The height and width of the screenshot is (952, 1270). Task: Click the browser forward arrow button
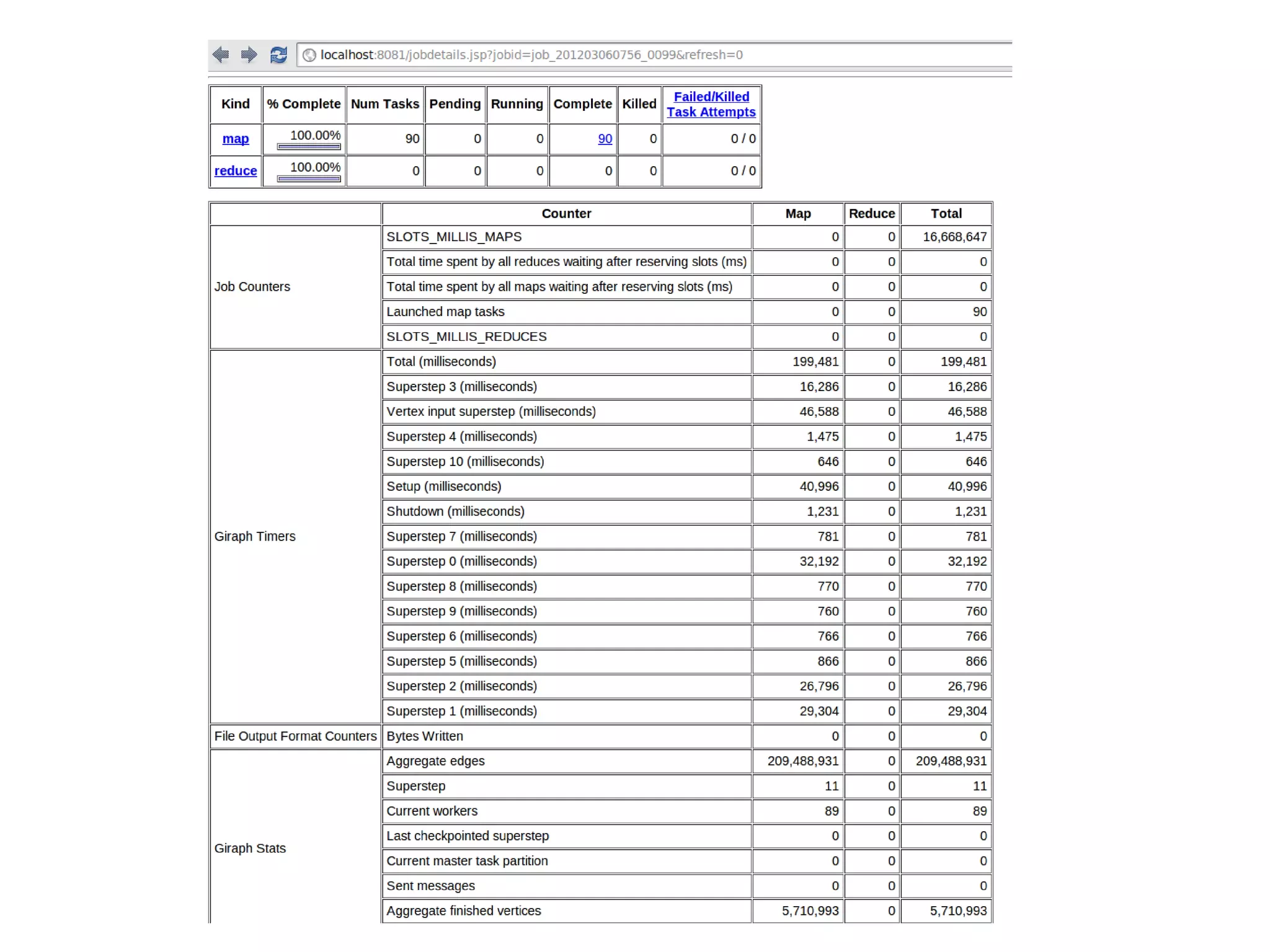tap(249, 55)
